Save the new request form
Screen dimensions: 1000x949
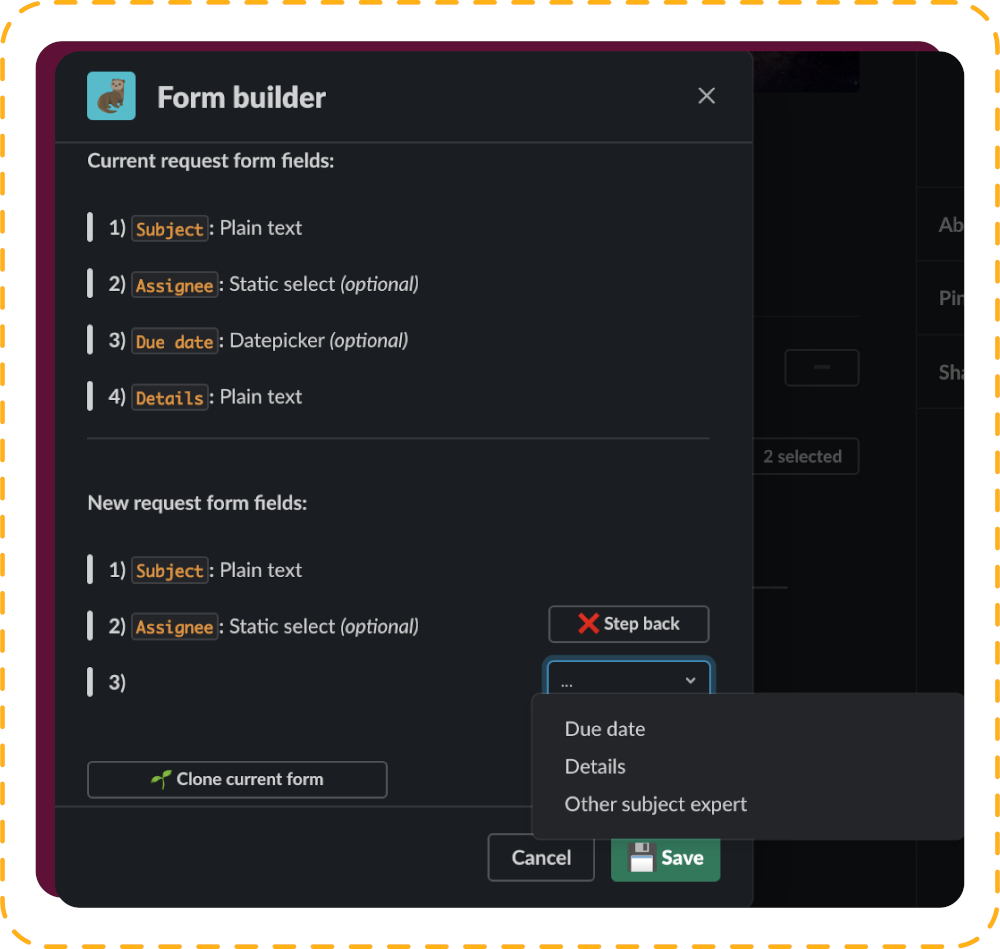click(665, 858)
